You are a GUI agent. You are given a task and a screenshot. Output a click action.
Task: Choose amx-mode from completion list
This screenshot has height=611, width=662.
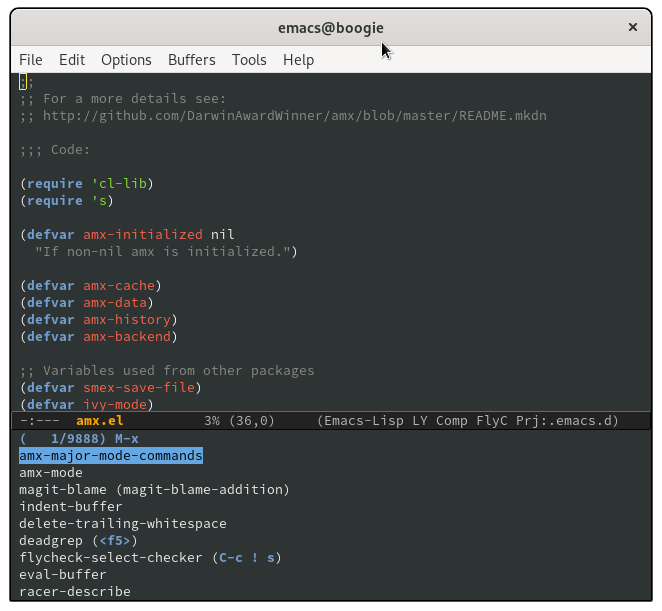(51, 473)
